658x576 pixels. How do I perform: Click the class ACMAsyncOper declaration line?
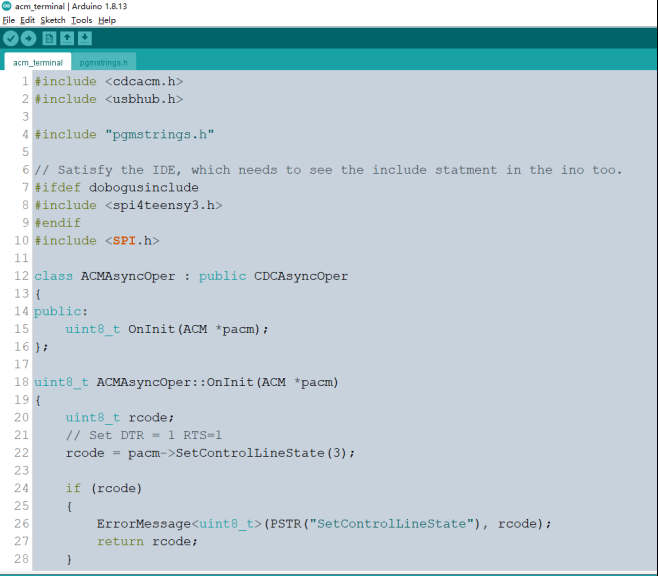tap(190, 276)
